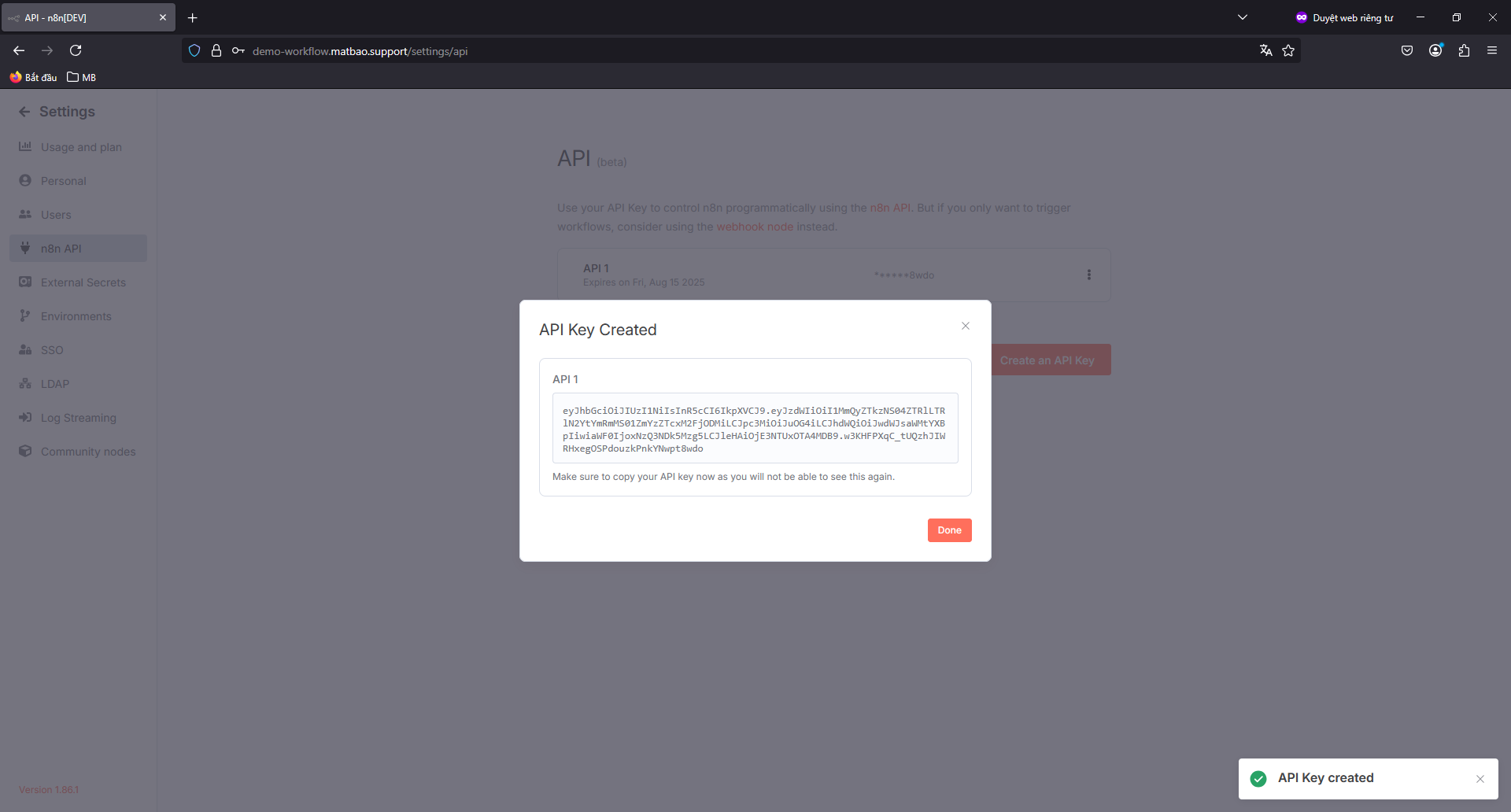Click the site security padlock icon
The height and width of the screenshot is (812, 1511).
pos(216,50)
